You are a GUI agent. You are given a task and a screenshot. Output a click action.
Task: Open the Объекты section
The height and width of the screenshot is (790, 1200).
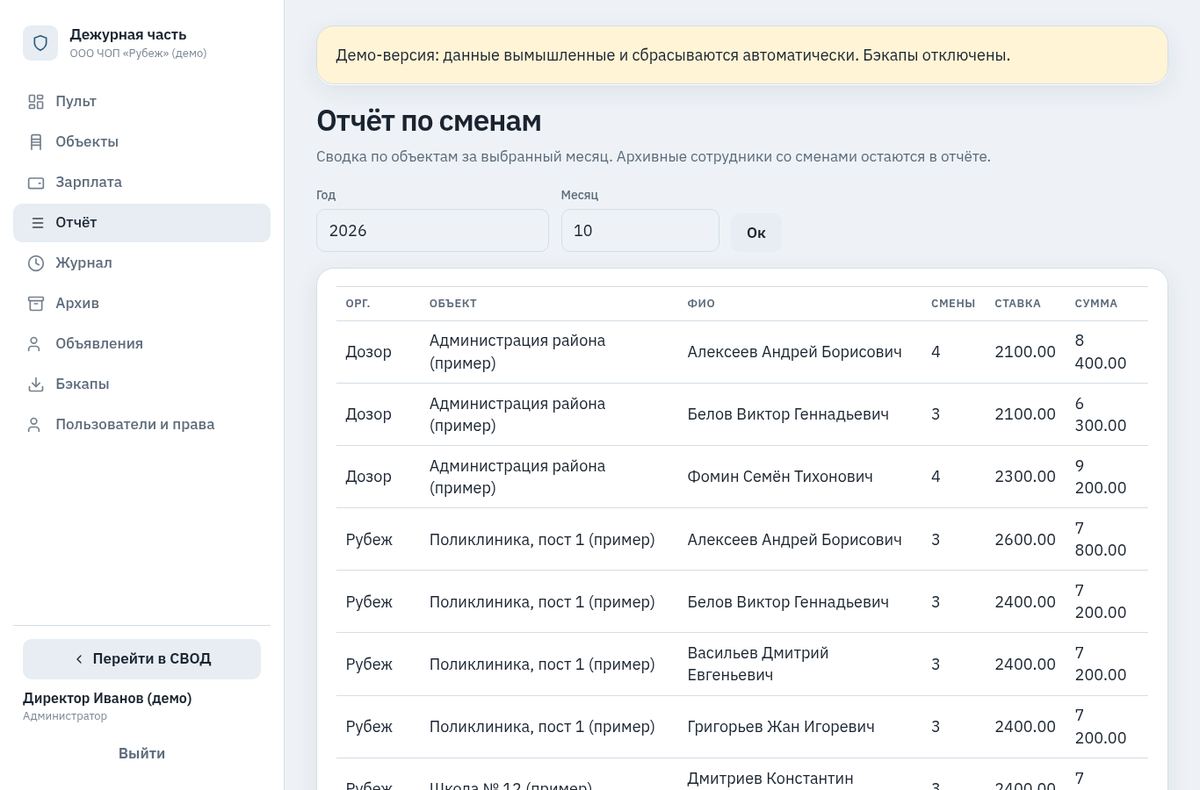tap(141, 142)
